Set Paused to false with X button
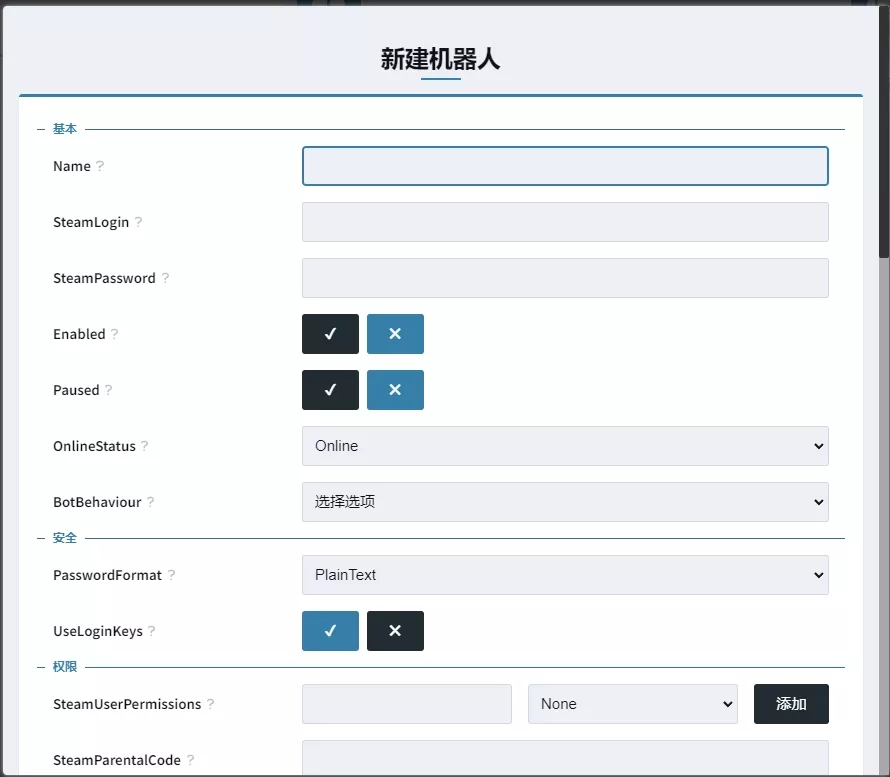 (395, 390)
